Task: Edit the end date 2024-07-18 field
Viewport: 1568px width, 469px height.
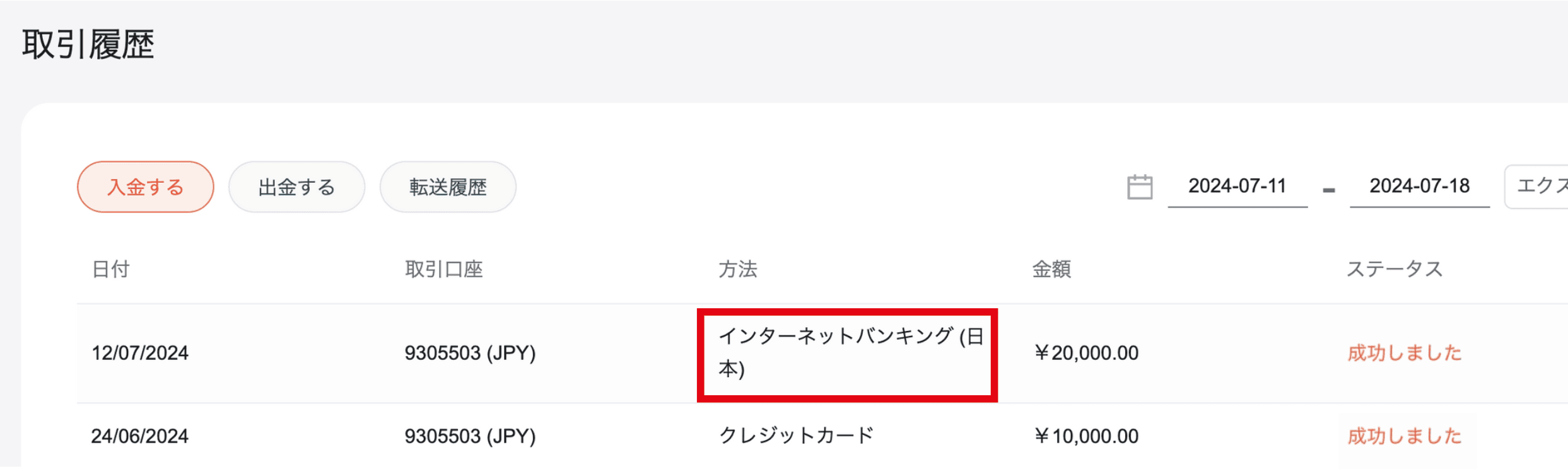Action: [1419, 187]
